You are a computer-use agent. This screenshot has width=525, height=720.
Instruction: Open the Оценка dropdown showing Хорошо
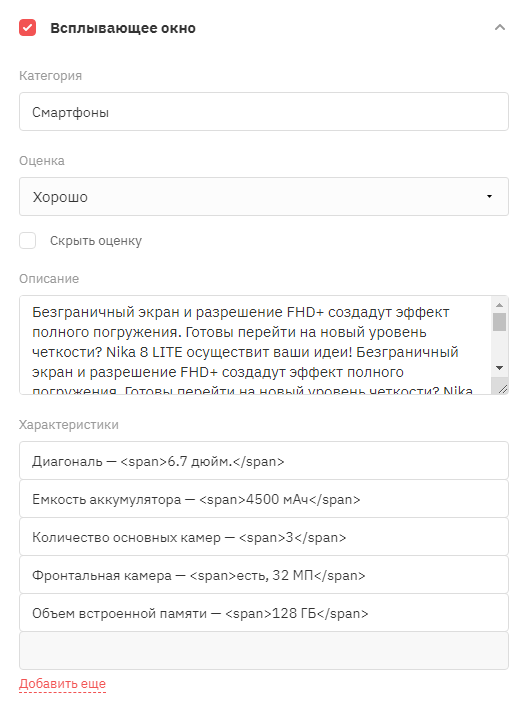tap(264, 197)
